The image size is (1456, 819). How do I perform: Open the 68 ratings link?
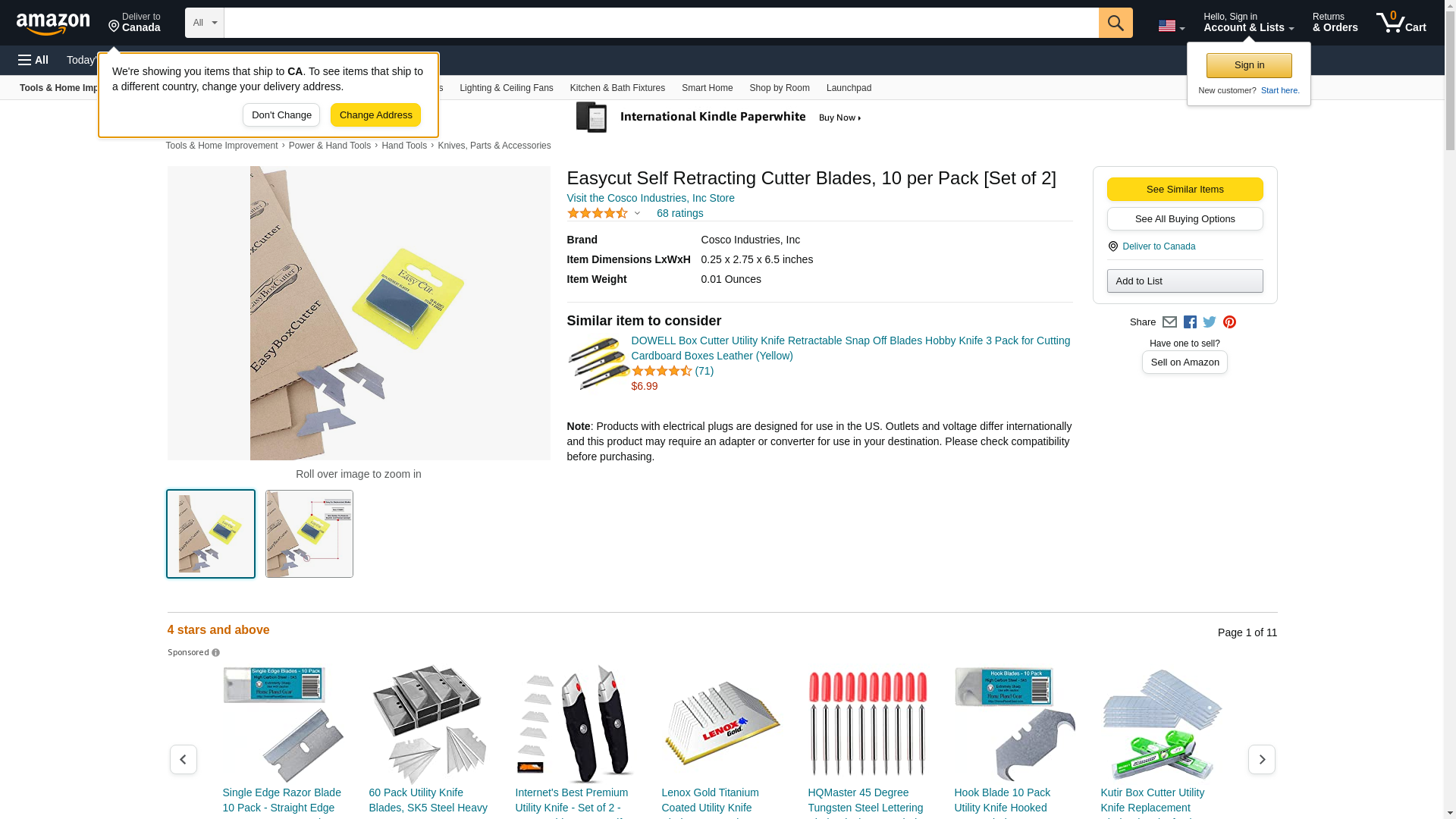pyautogui.click(x=679, y=213)
